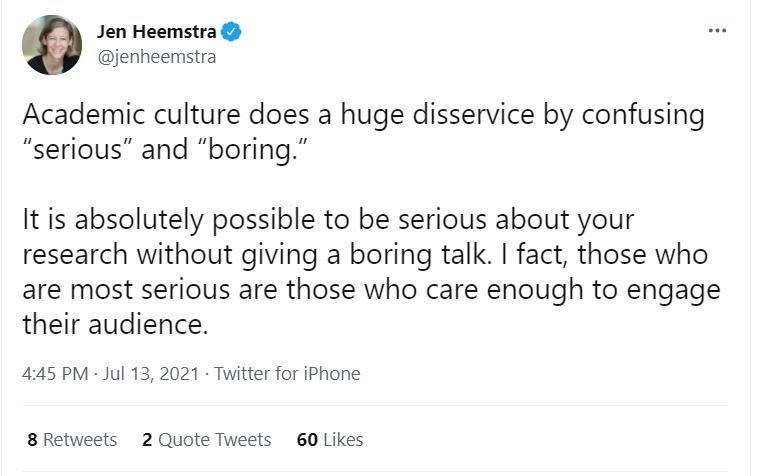Click the blue verified badge

pos(231,32)
